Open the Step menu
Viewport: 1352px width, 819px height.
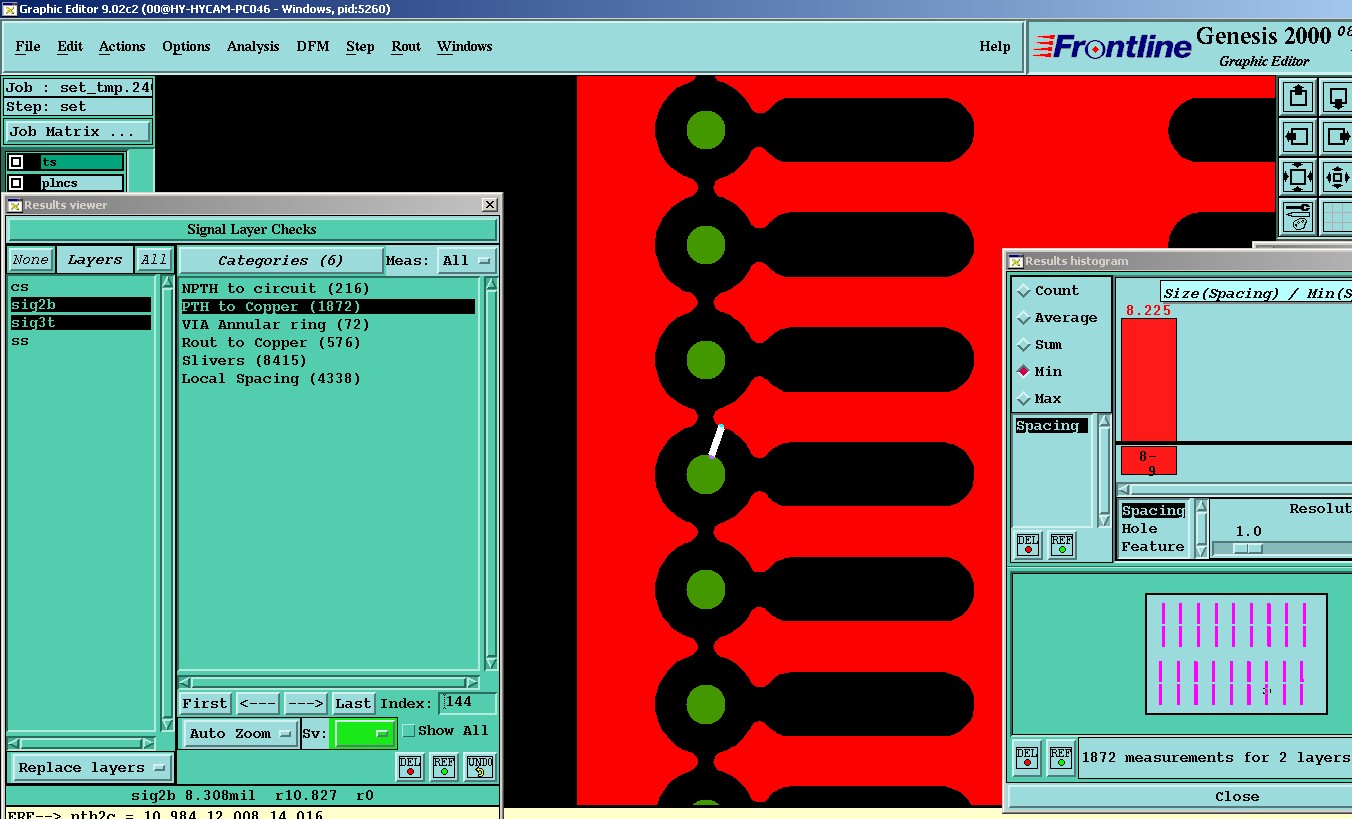click(x=360, y=47)
